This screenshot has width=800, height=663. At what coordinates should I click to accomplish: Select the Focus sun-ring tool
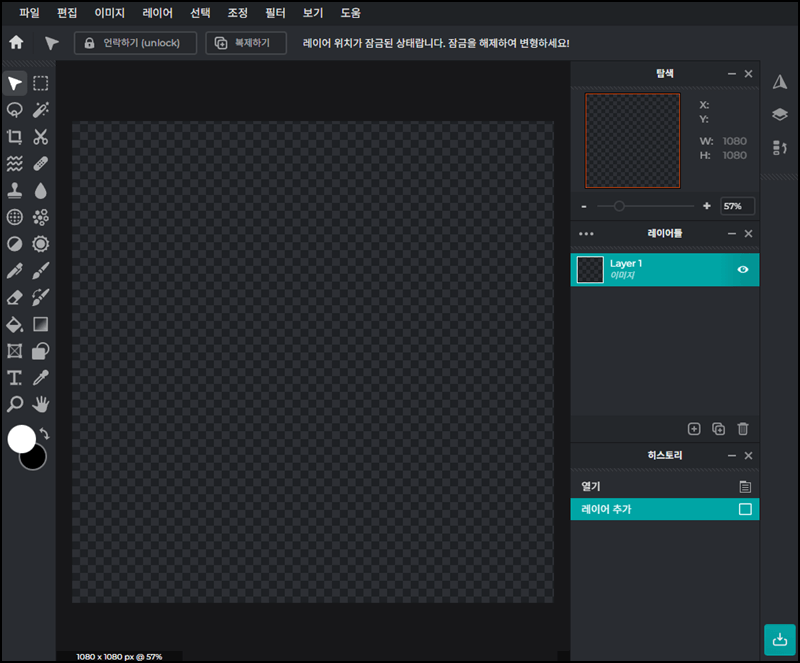41,243
